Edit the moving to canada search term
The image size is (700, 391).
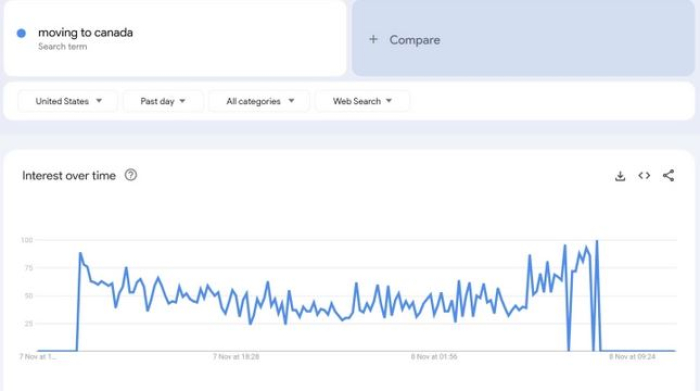pyautogui.click(x=85, y=33)
